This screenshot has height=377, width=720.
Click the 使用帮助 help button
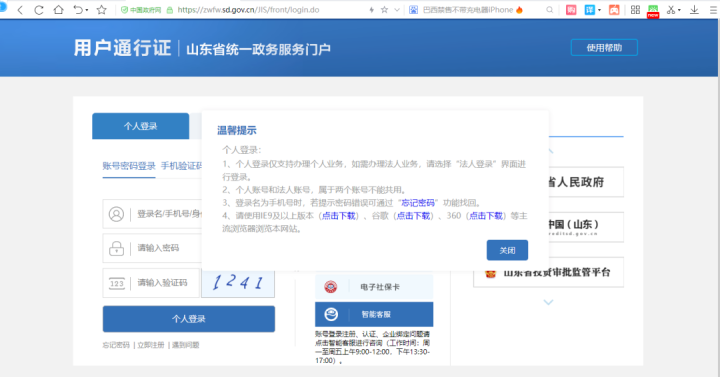[604, 48]
